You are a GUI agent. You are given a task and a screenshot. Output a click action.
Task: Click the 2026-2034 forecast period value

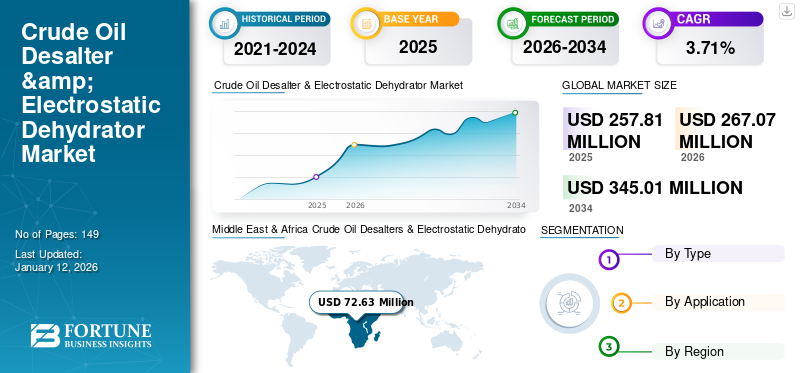[564, 47]
